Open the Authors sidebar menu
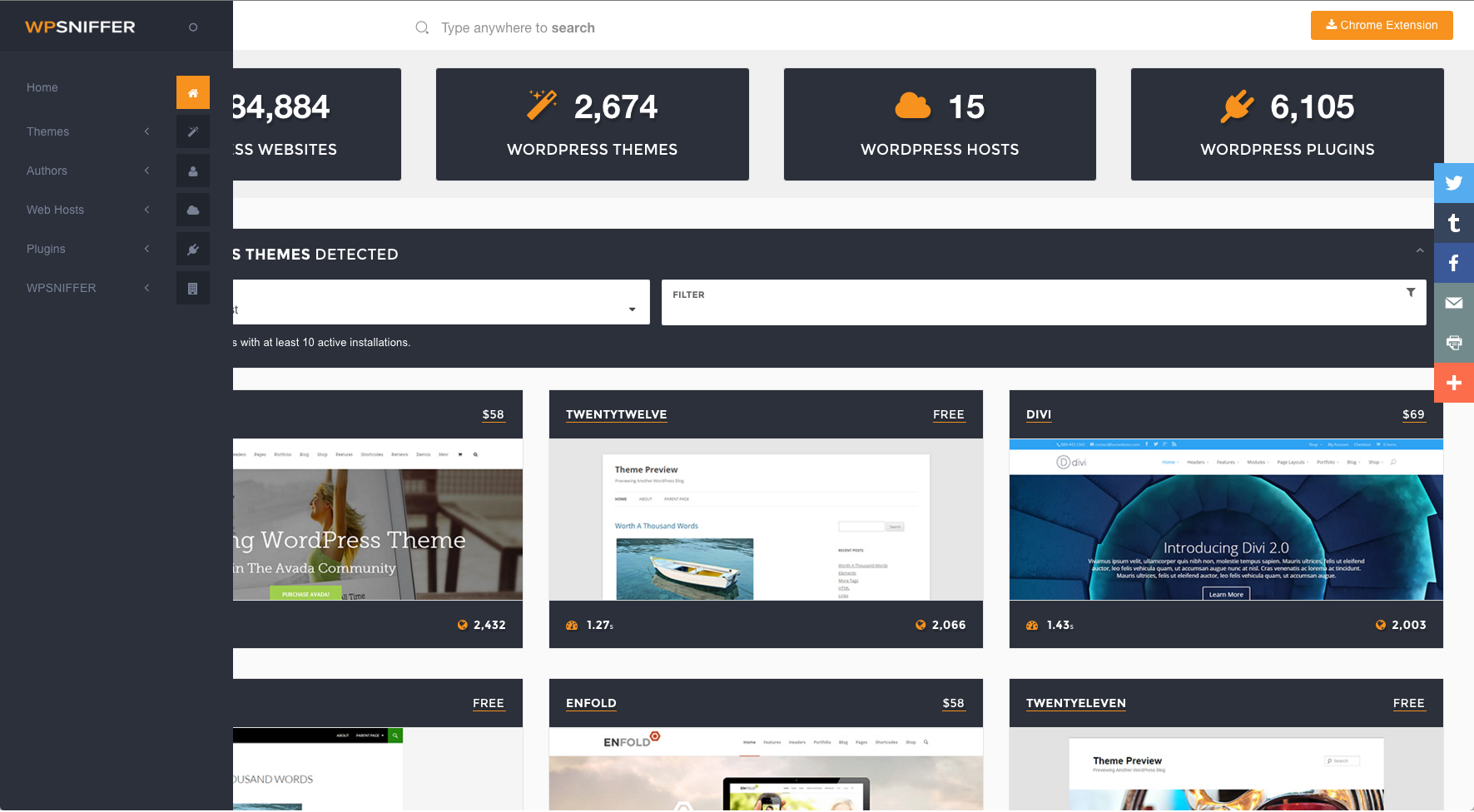Viewport: 1474px width, 812px height. 47,171
